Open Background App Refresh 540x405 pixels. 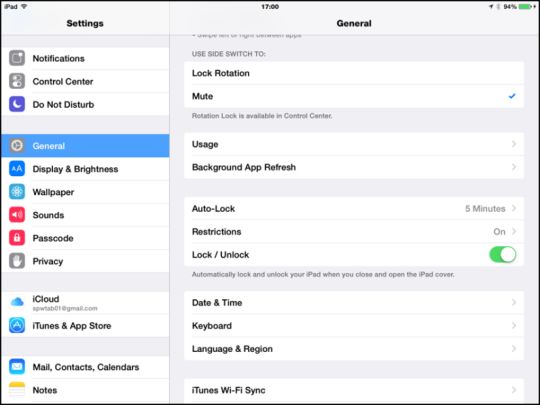[x=354, y=167]
